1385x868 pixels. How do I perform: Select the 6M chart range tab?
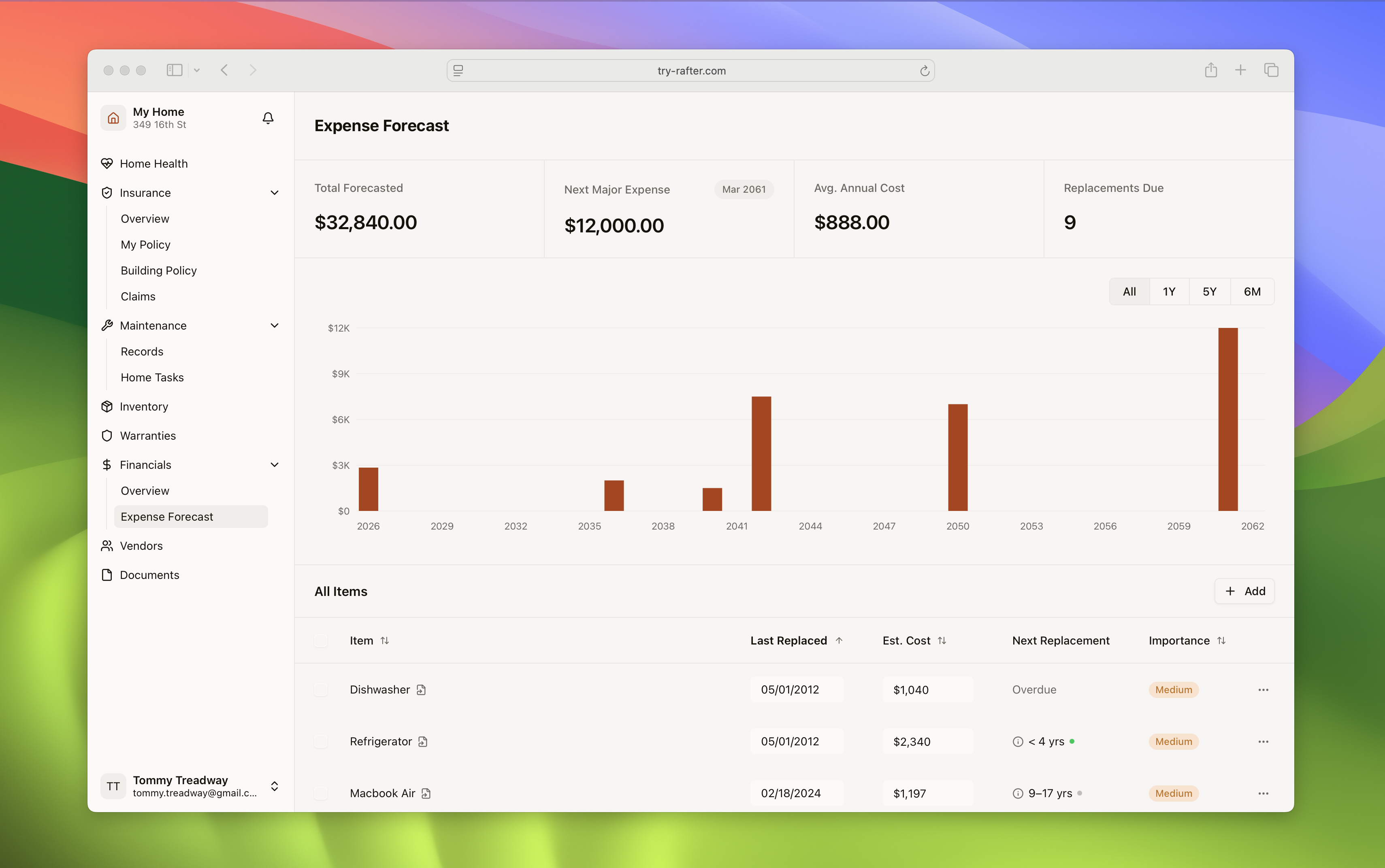[1252, 291]
